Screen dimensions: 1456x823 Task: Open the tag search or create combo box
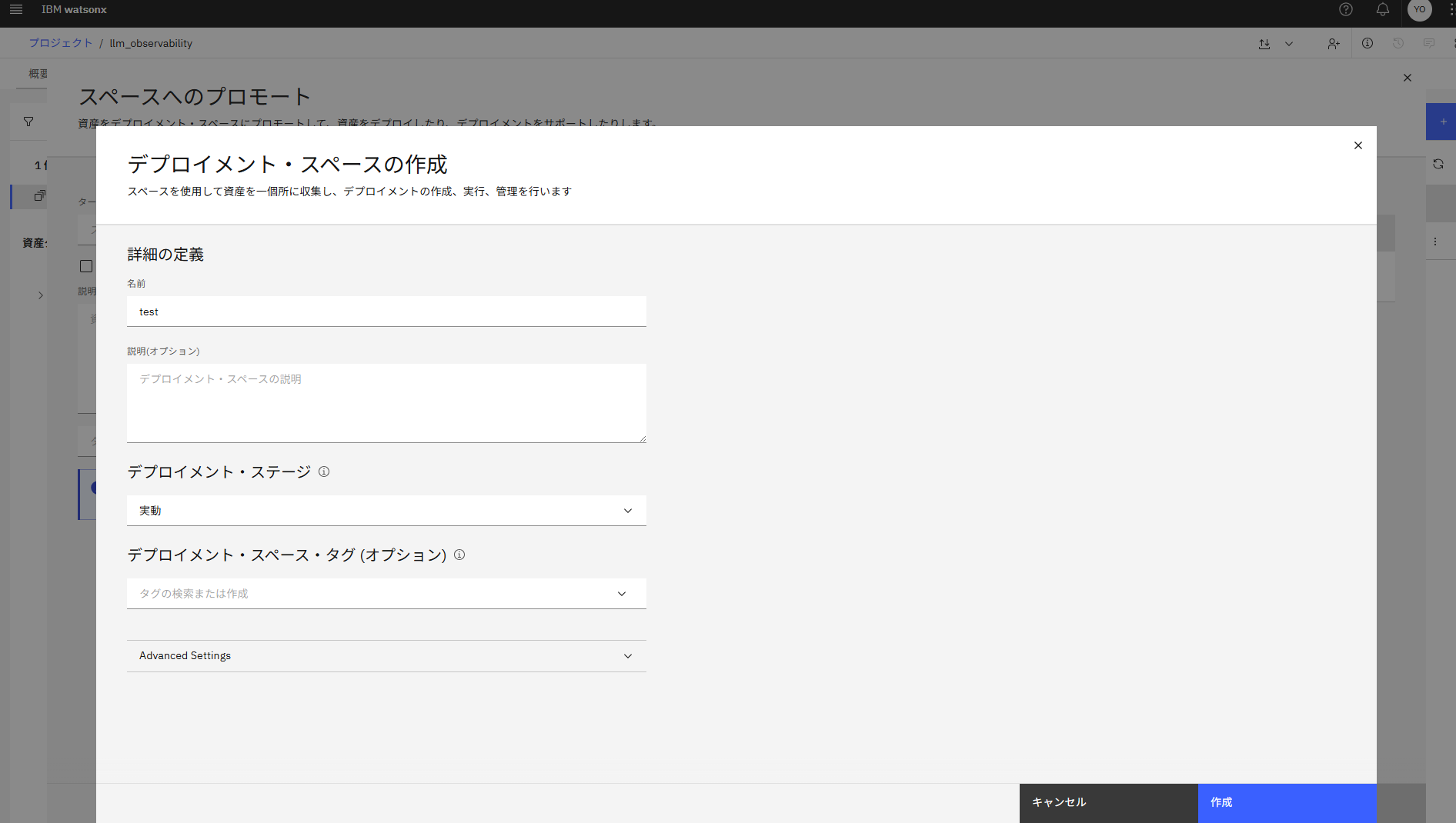(386, 594)
